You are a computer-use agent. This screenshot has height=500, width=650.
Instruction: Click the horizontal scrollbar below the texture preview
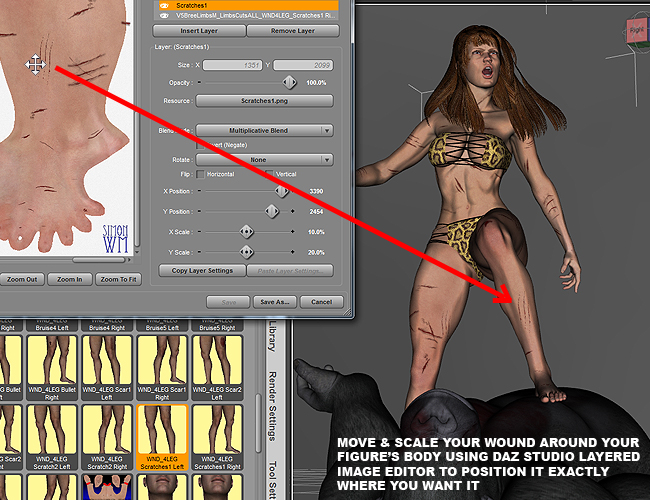(x=99, y=260)
